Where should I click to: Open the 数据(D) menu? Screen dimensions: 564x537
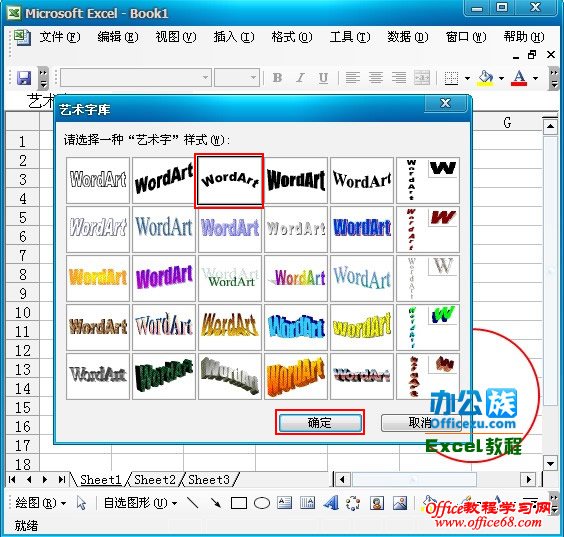408,37
